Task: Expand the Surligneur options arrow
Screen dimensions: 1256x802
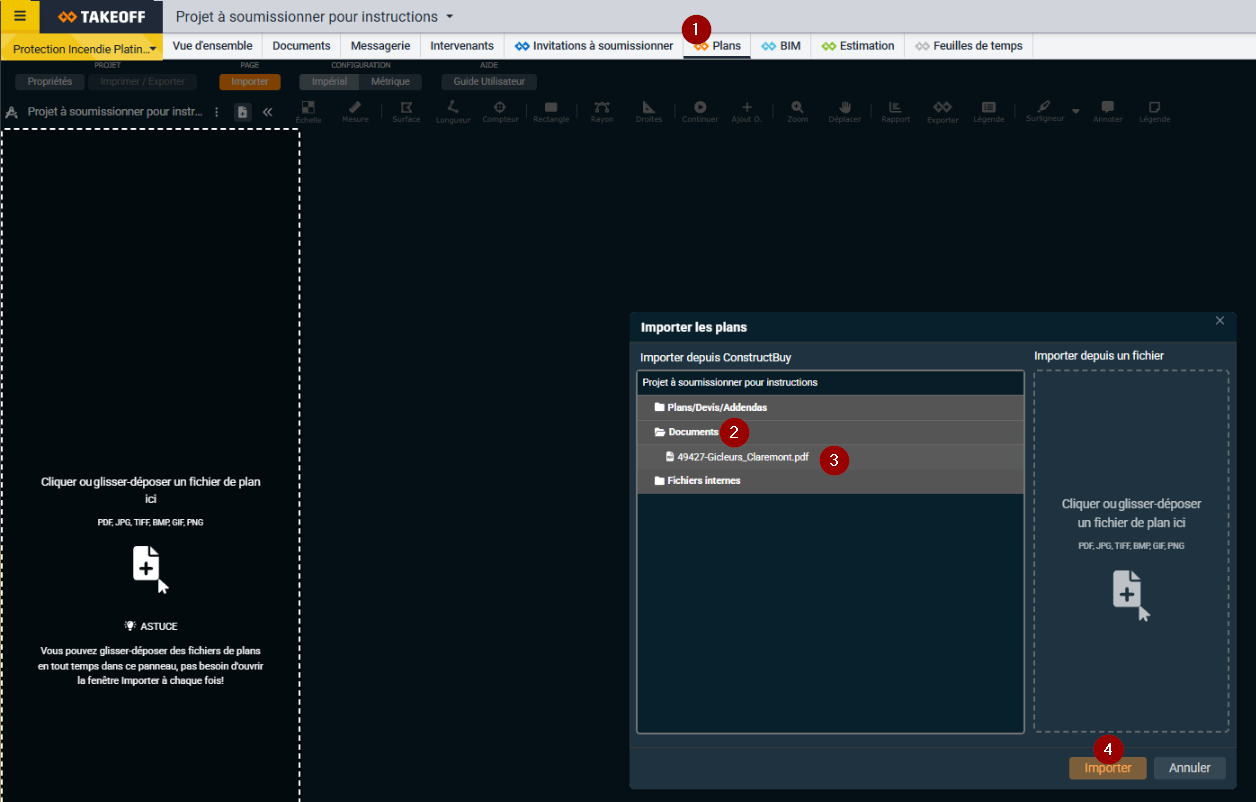Action: (x=1076, y=111)
